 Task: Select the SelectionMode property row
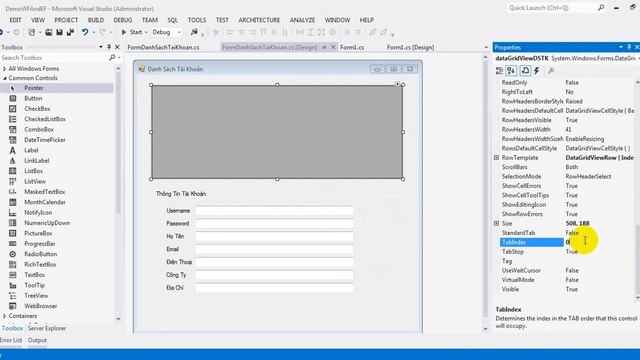(567, 176)
